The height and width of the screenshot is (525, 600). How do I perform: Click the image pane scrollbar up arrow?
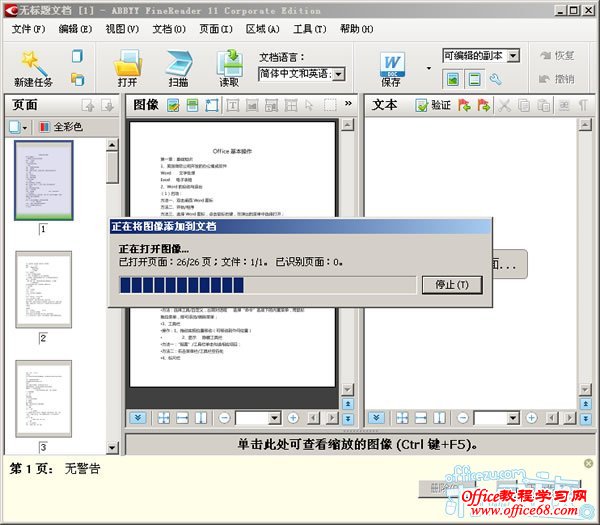(347, 125)
